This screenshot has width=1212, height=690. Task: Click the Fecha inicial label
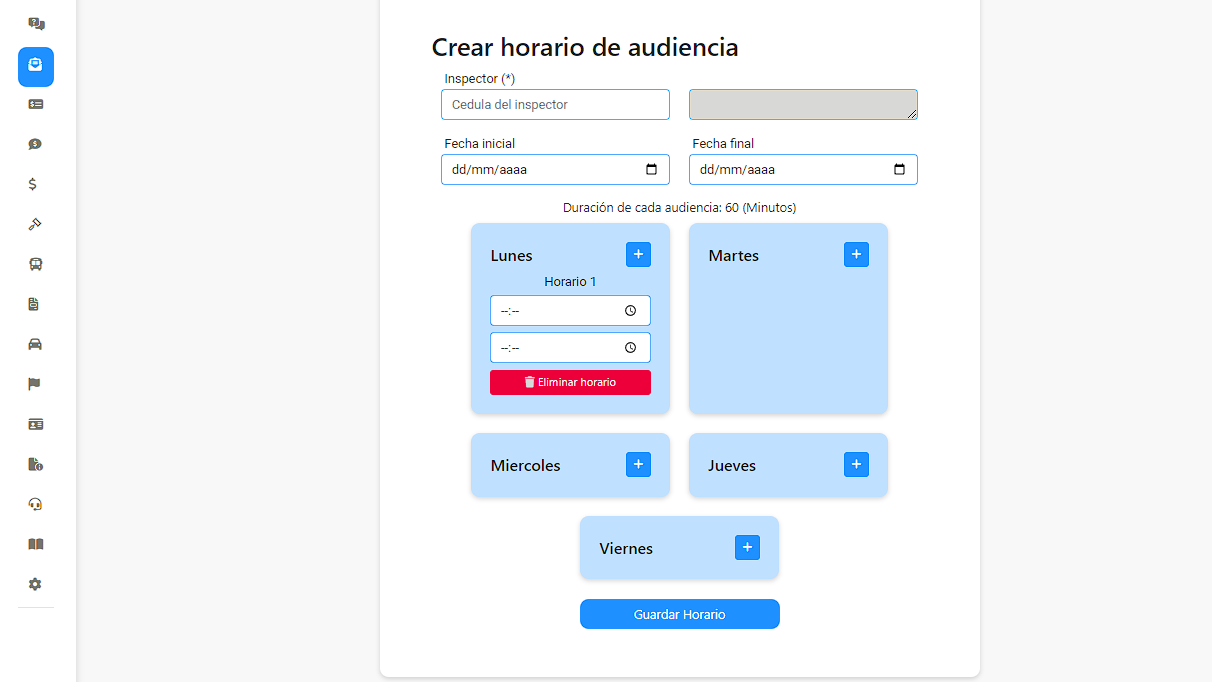point(480,144)
